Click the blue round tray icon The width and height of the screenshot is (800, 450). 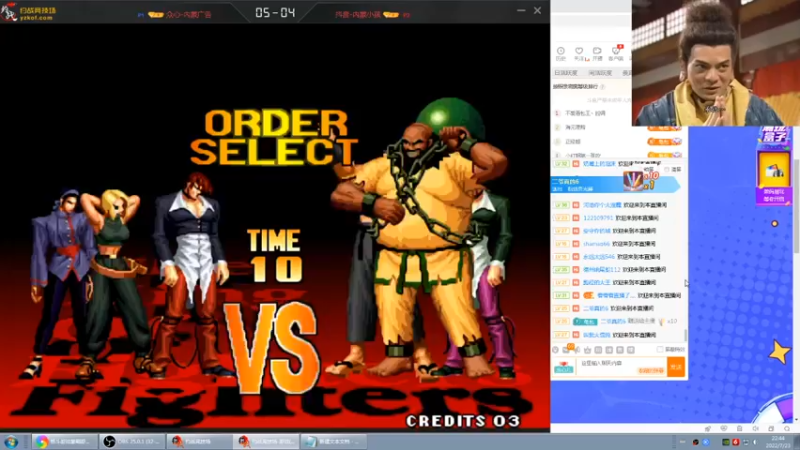click(x=706, y=442)
